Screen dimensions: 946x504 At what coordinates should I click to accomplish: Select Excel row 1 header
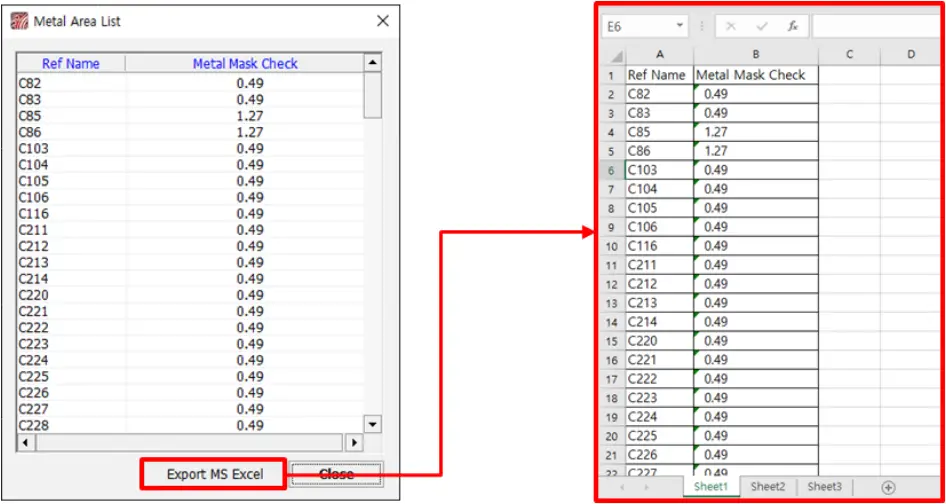(611, 75)
